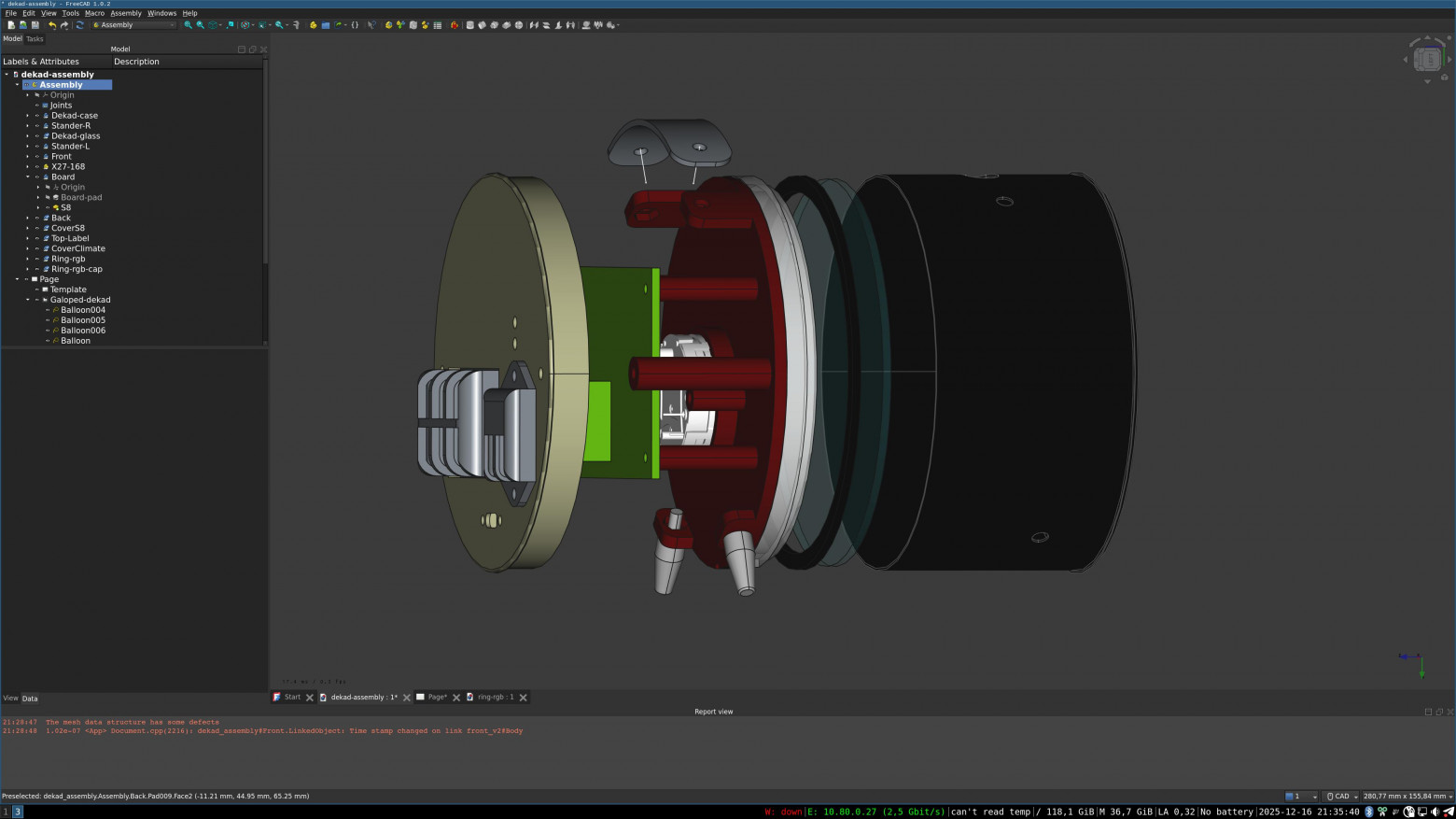The width and height of the screenshot is (1456, 819).
Task: Open the Assembly workbench dropdown
Action: (x=133, y=25)
